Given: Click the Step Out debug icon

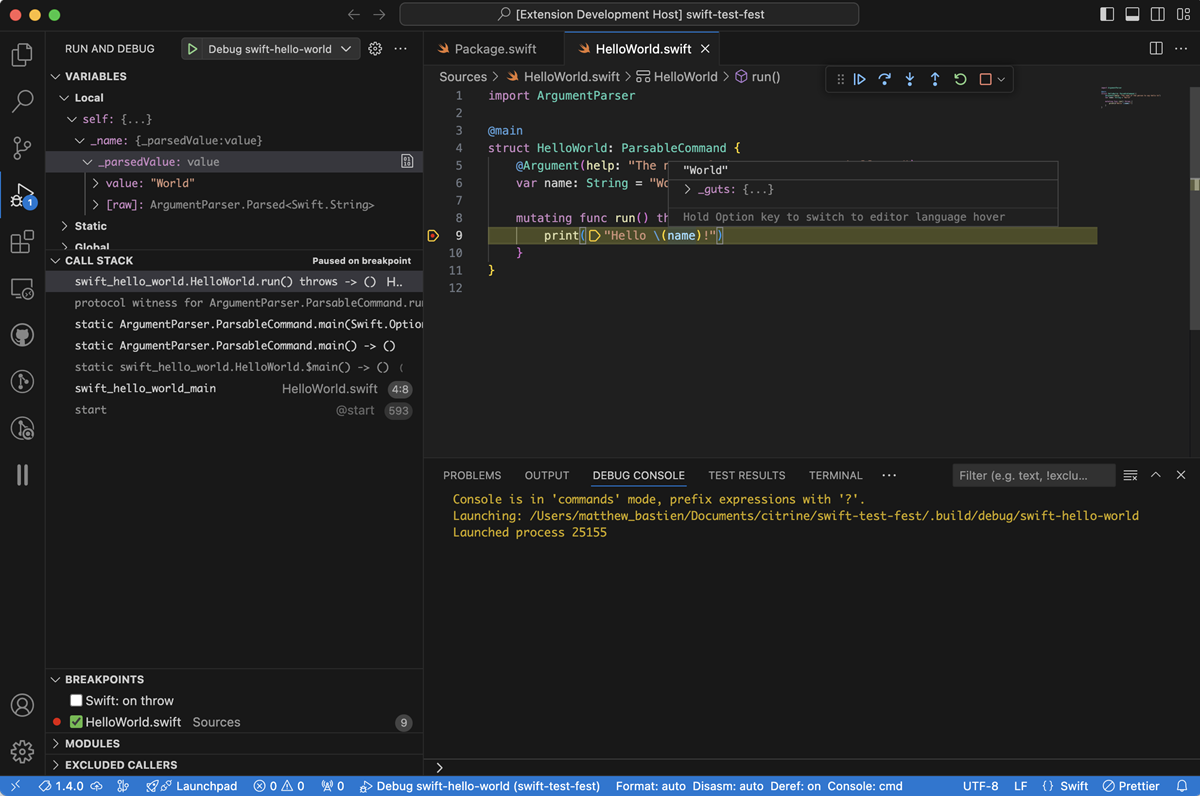Looking at the screenshot, I should pyautogui.click(x=934, y=78).
